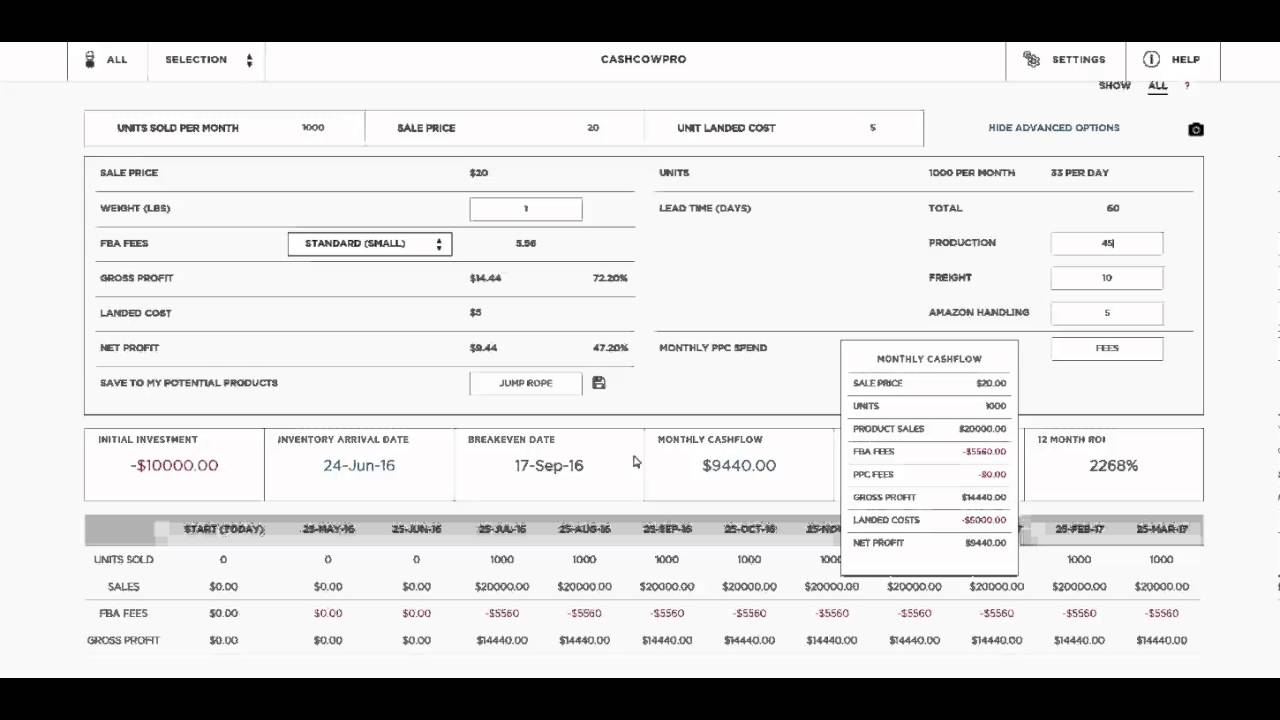
Task: Open the FBA fees Standard (Small) dropdown
Action: (x=370, y=244)
